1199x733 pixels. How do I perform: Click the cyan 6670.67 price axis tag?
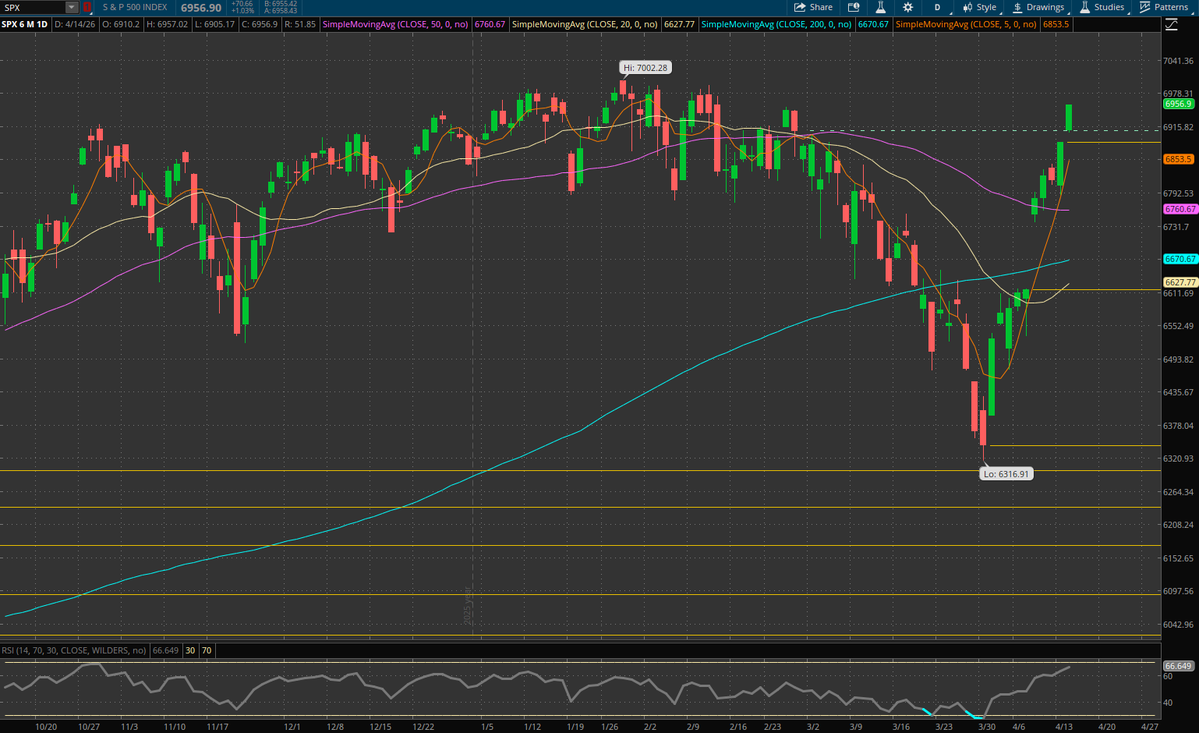click(x=1180, y=259)
